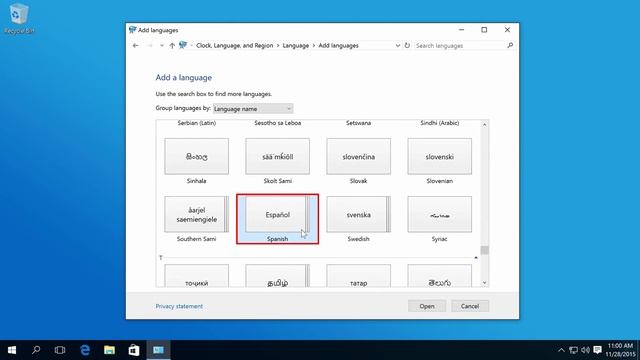
Task: Maximize the Add languages window
Action: coord(484,30)
